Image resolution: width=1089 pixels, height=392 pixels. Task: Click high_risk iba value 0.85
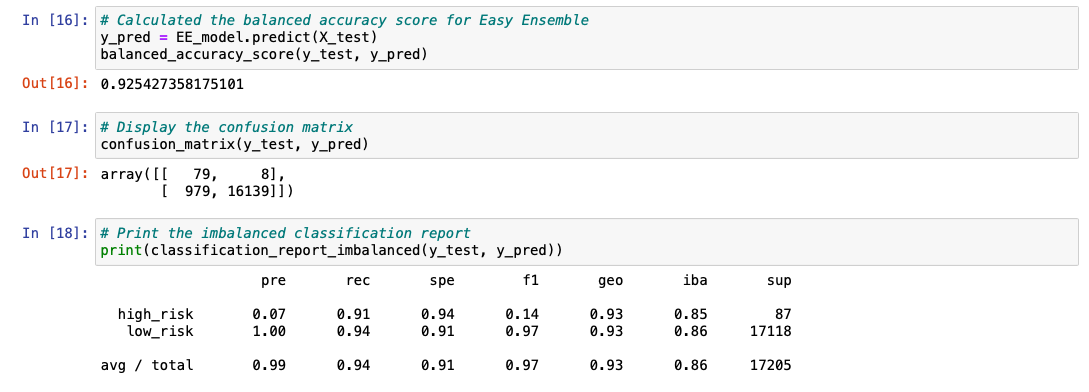click(690, 314)
